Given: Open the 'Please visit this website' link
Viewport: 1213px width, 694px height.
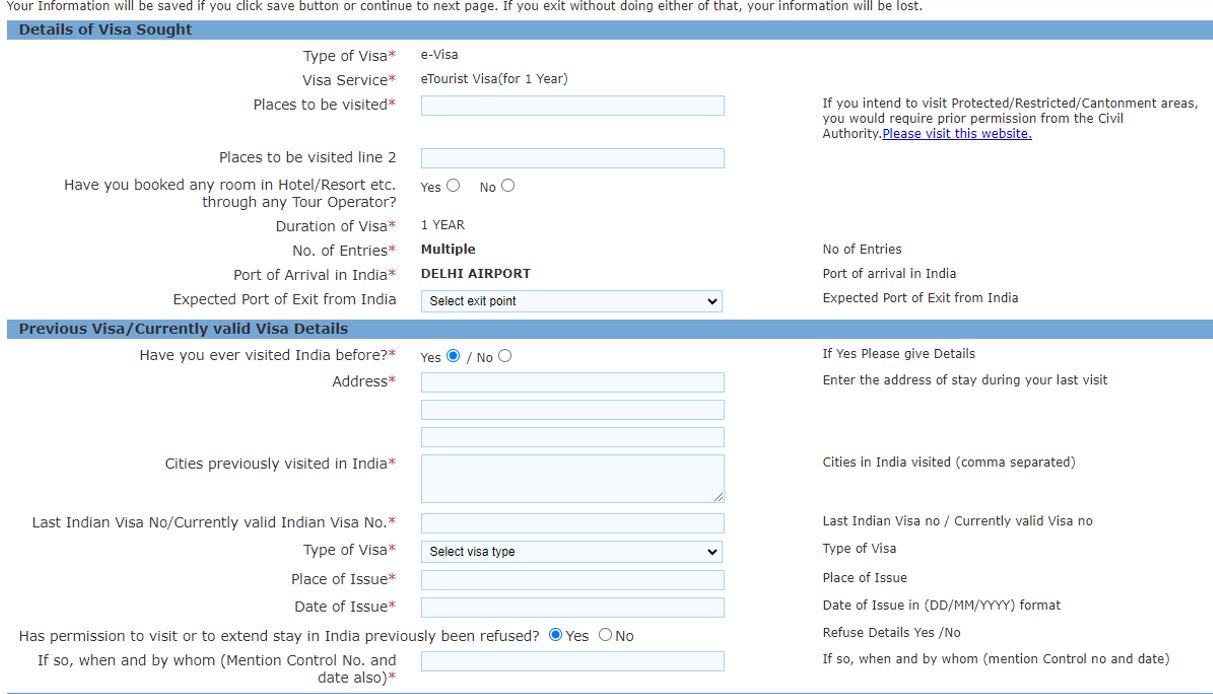Looking at the screenshot, I should 957,134.
